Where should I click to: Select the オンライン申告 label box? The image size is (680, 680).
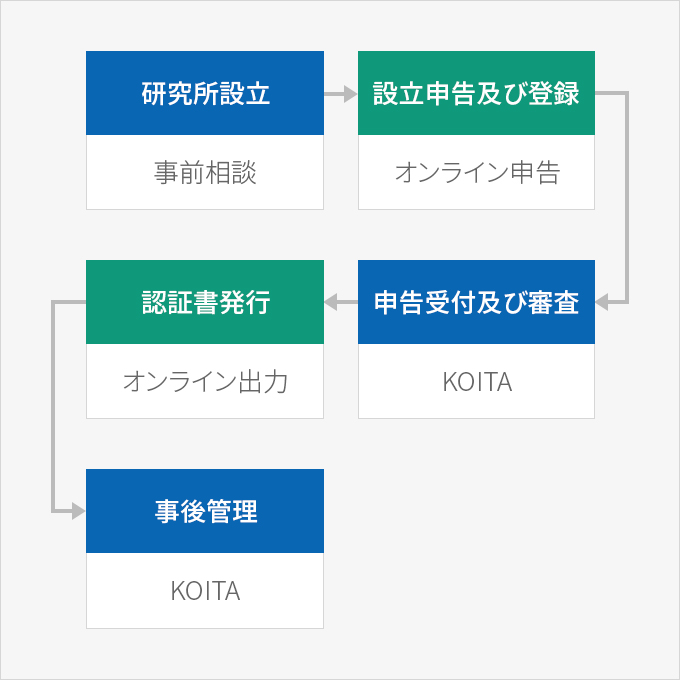click(476, 172)
